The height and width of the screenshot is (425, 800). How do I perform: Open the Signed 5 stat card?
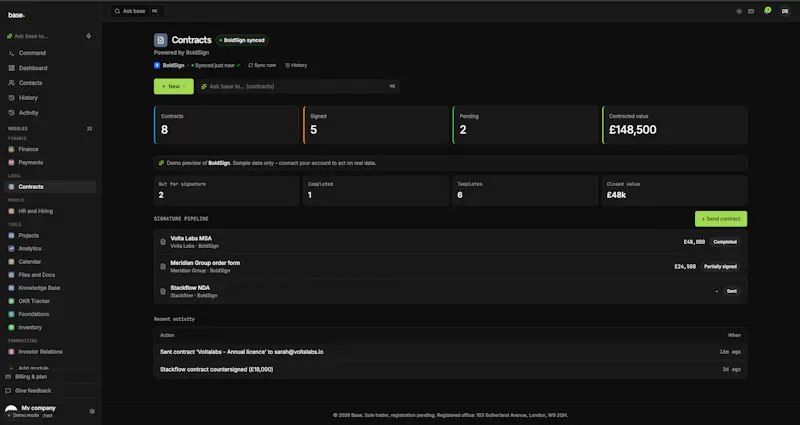(x=376, y=125)
